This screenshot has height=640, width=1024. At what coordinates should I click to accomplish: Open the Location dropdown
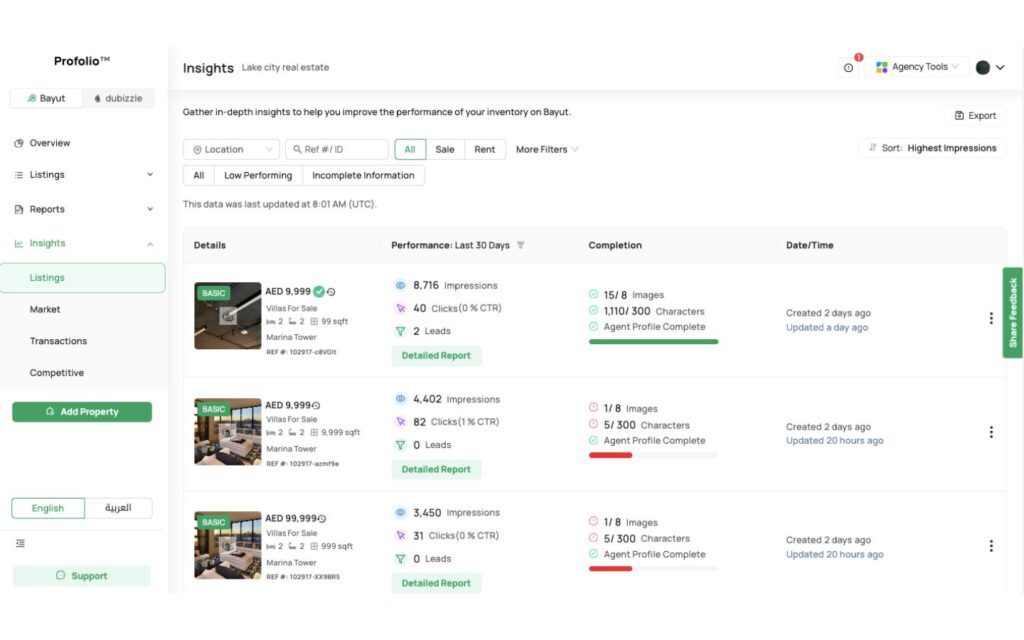[x=231, y=150]
